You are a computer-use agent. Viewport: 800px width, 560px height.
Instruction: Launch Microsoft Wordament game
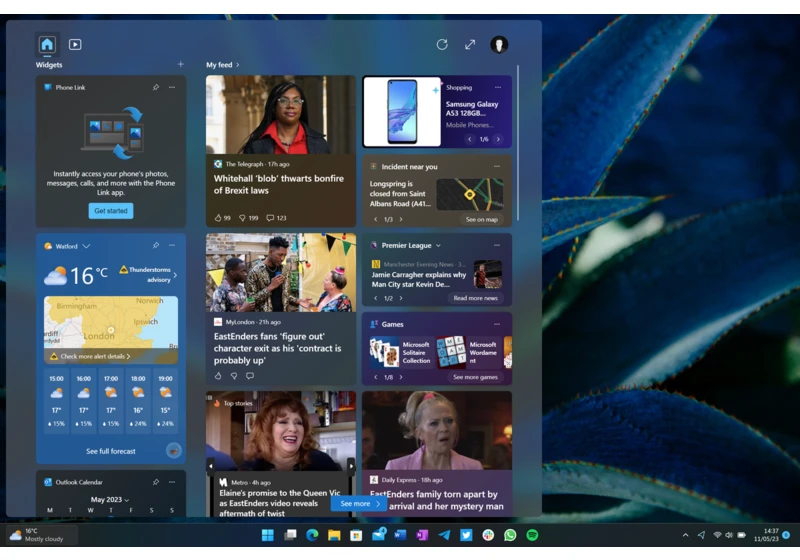click(468, 352)
